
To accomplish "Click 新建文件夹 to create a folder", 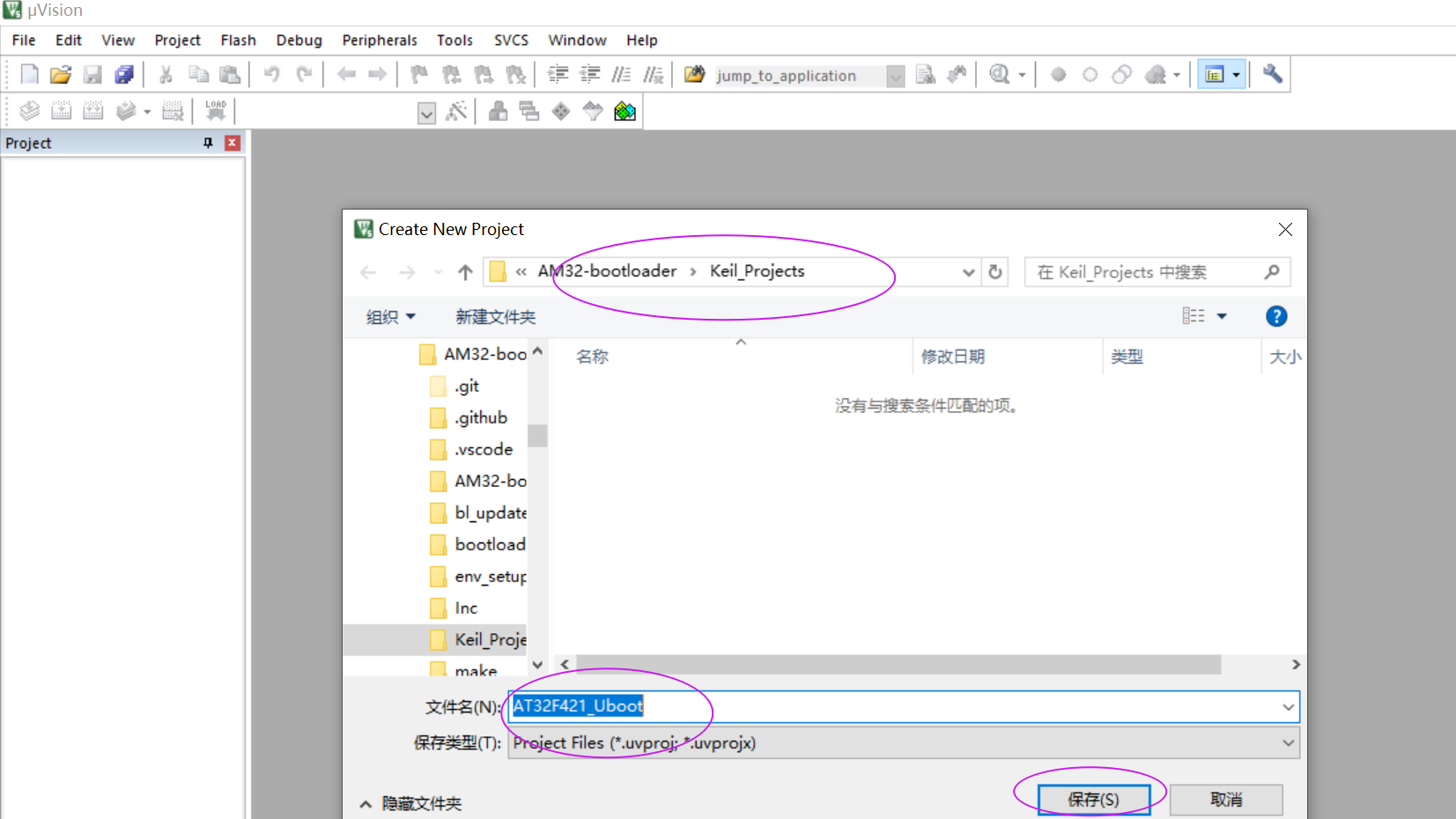I will (495, 317).
